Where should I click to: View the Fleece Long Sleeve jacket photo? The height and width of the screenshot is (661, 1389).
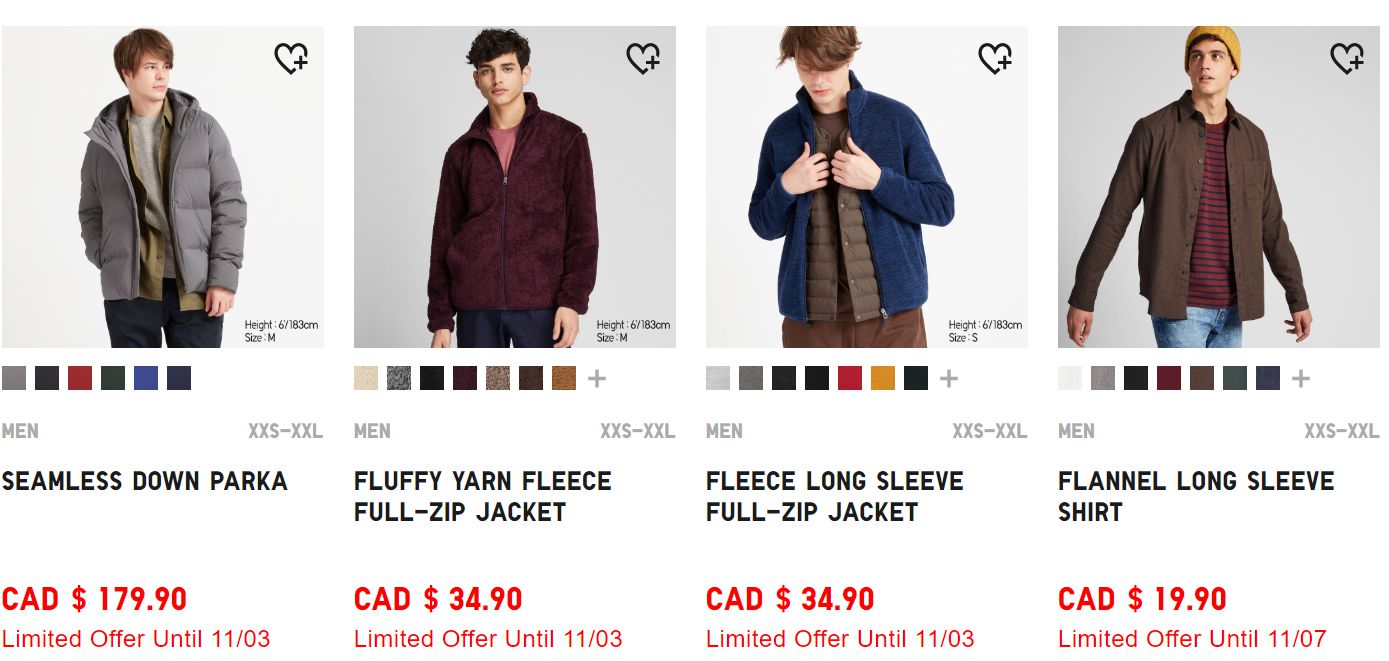866,187
